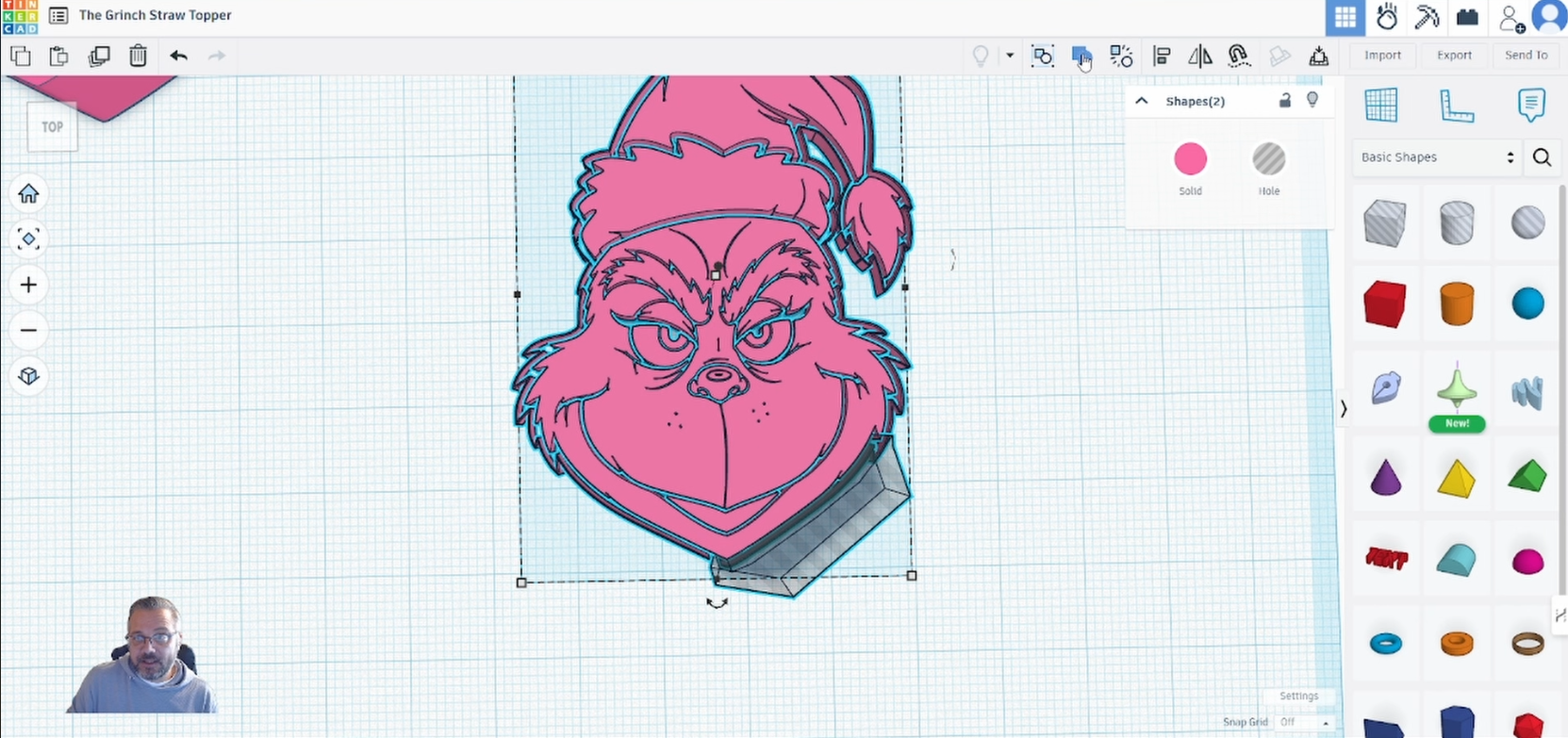Open the Align tool
Viewport: 1568px width, 738px height.
[1162, 57]
